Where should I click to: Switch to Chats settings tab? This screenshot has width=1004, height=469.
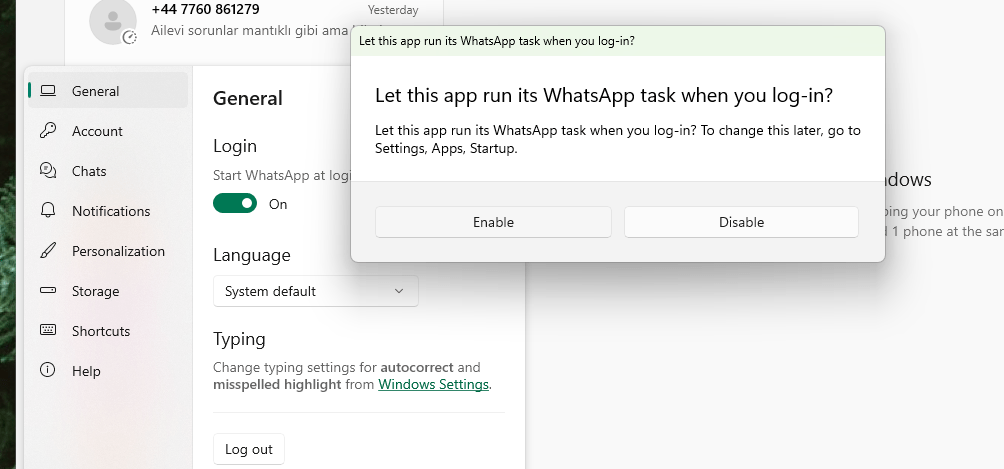(x=108, y=170)
